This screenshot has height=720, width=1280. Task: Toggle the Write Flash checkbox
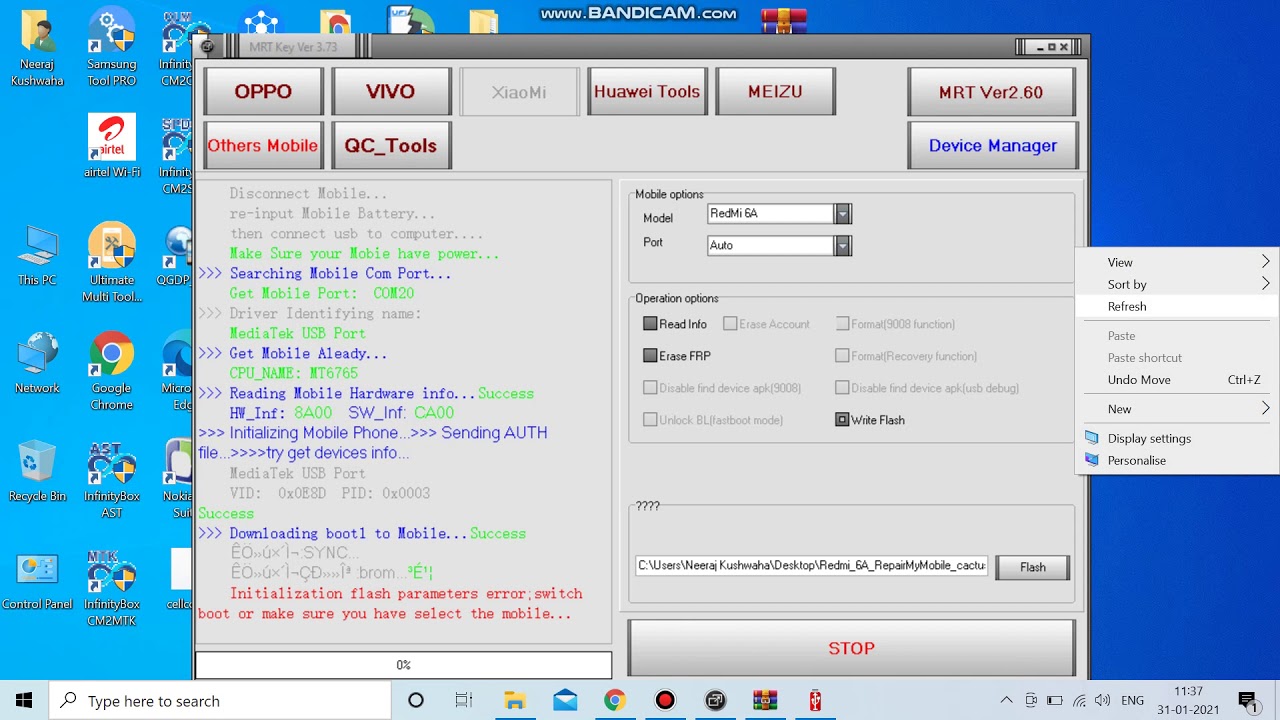point(842,420)
